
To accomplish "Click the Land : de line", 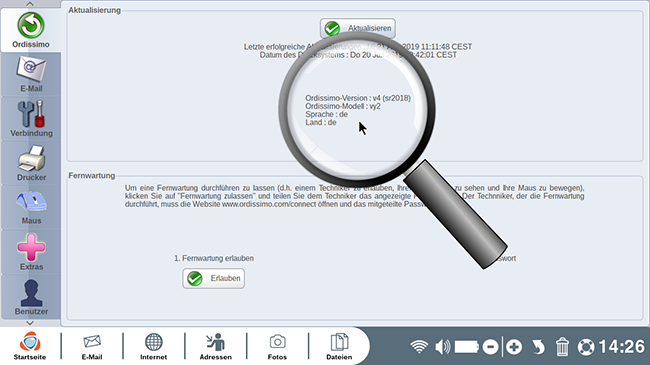I will tap(320, 122).
